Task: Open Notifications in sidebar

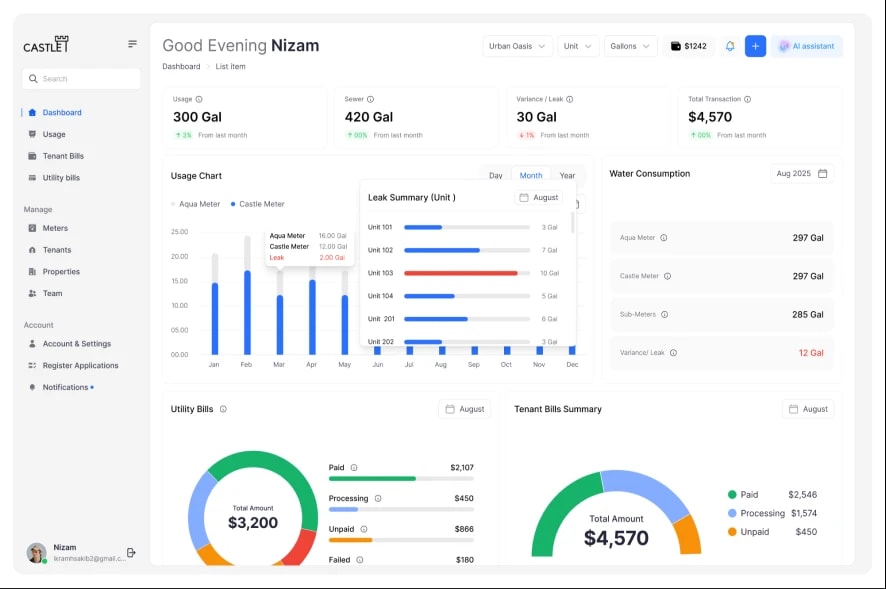Action: click(x=66, y=387)
